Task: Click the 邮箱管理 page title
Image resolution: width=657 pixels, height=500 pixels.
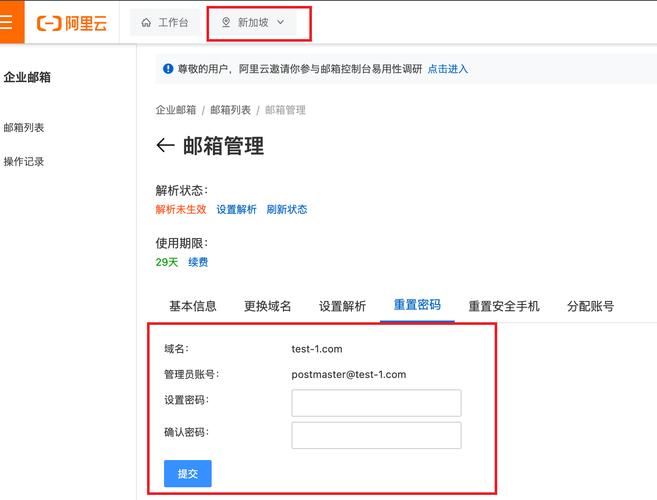Action: 223,145
